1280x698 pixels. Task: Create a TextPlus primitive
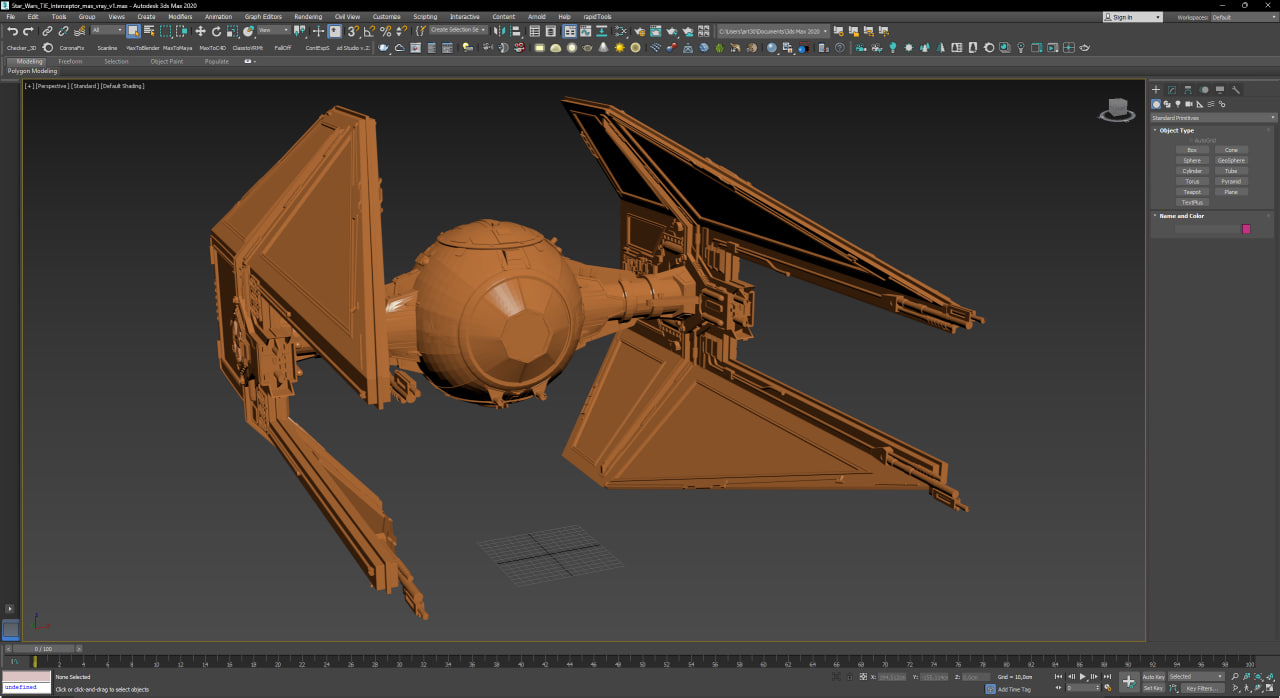tap(1192, 202)
